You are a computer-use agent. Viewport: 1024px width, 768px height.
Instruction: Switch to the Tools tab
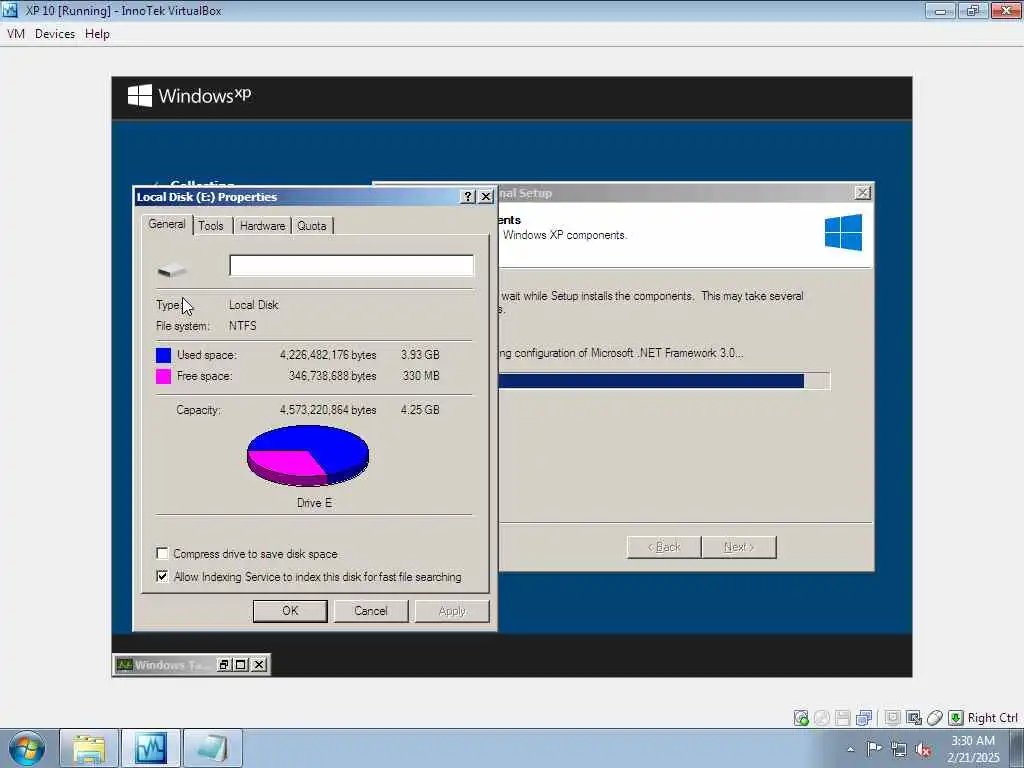(x=211, y=226)
